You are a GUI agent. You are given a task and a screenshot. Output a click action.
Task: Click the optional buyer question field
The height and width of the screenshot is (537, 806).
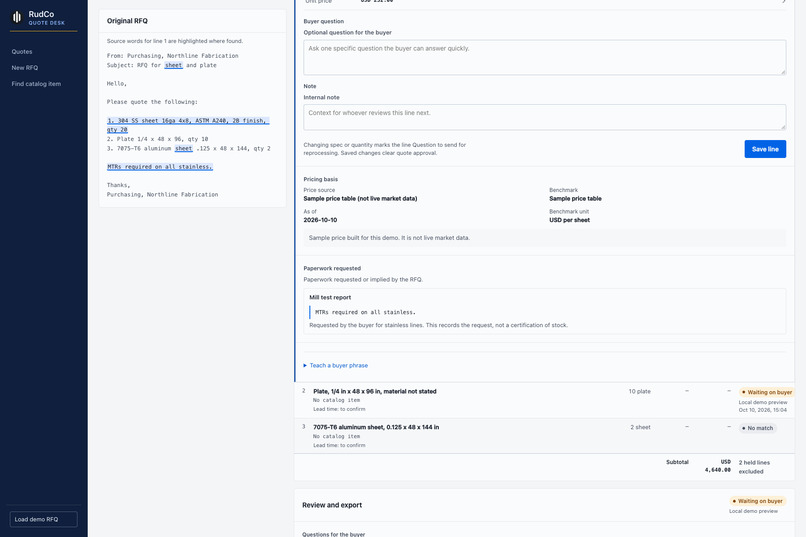544,57
